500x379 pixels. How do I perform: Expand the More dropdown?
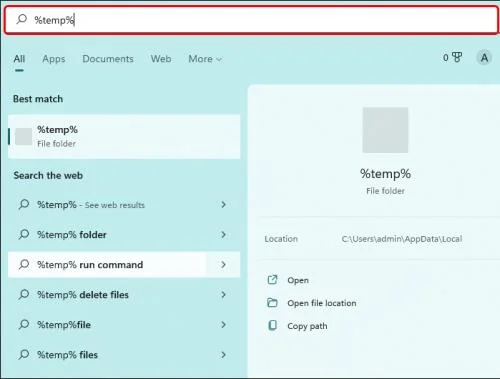(205, 59)
